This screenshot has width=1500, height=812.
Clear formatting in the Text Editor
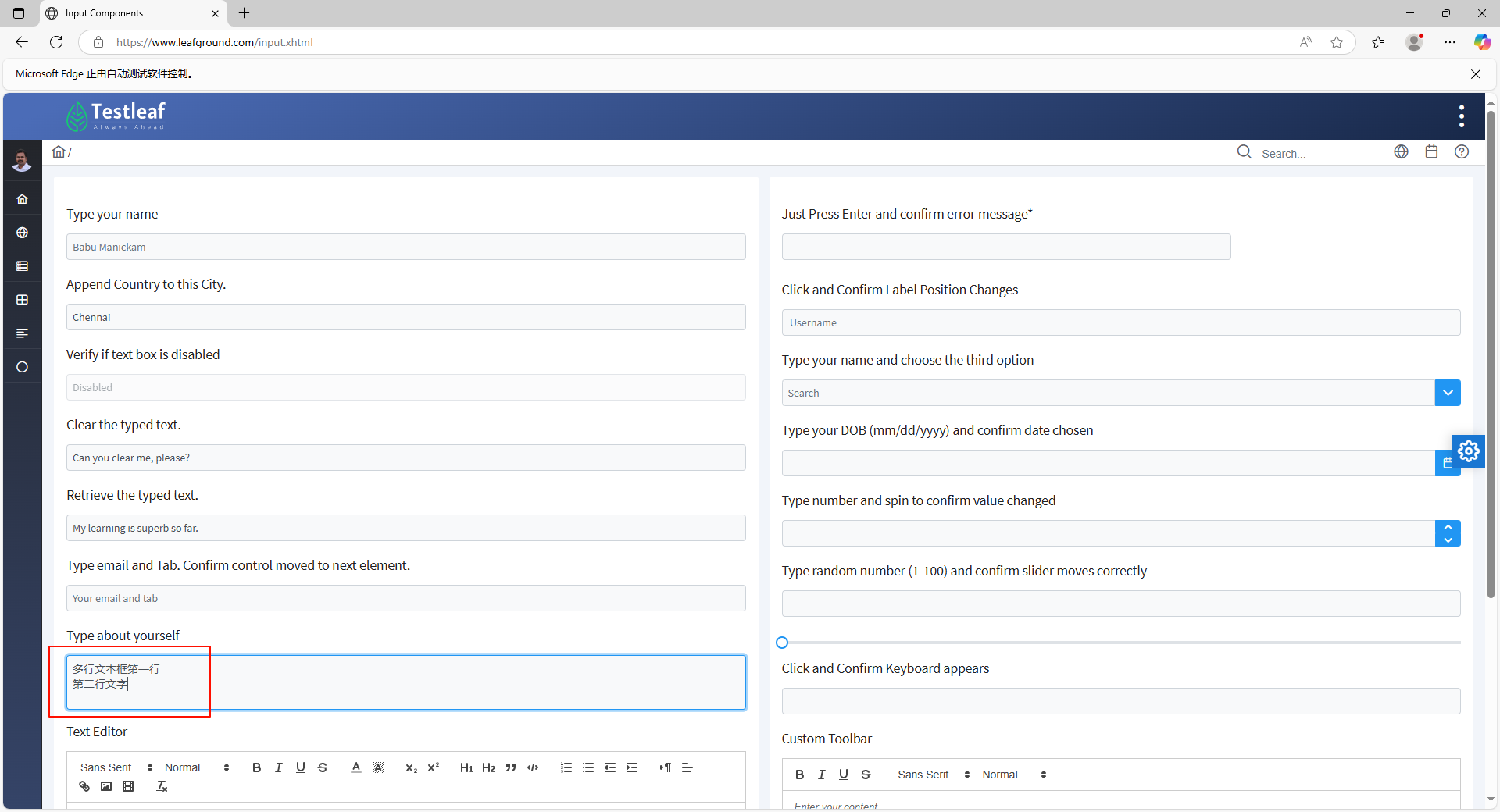click(162, 786)
